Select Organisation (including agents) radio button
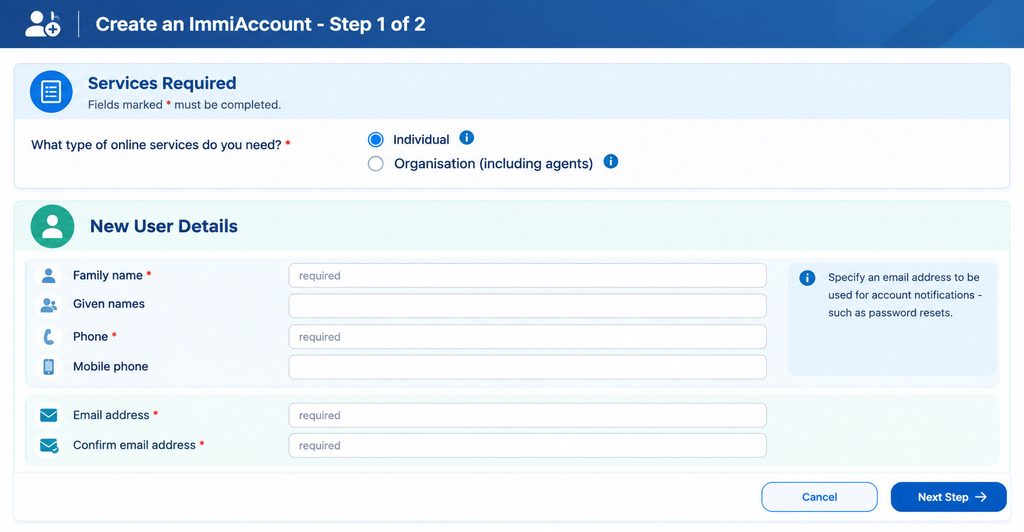The height and width of the screenshot is (532, 1024). tap(376, 163)
